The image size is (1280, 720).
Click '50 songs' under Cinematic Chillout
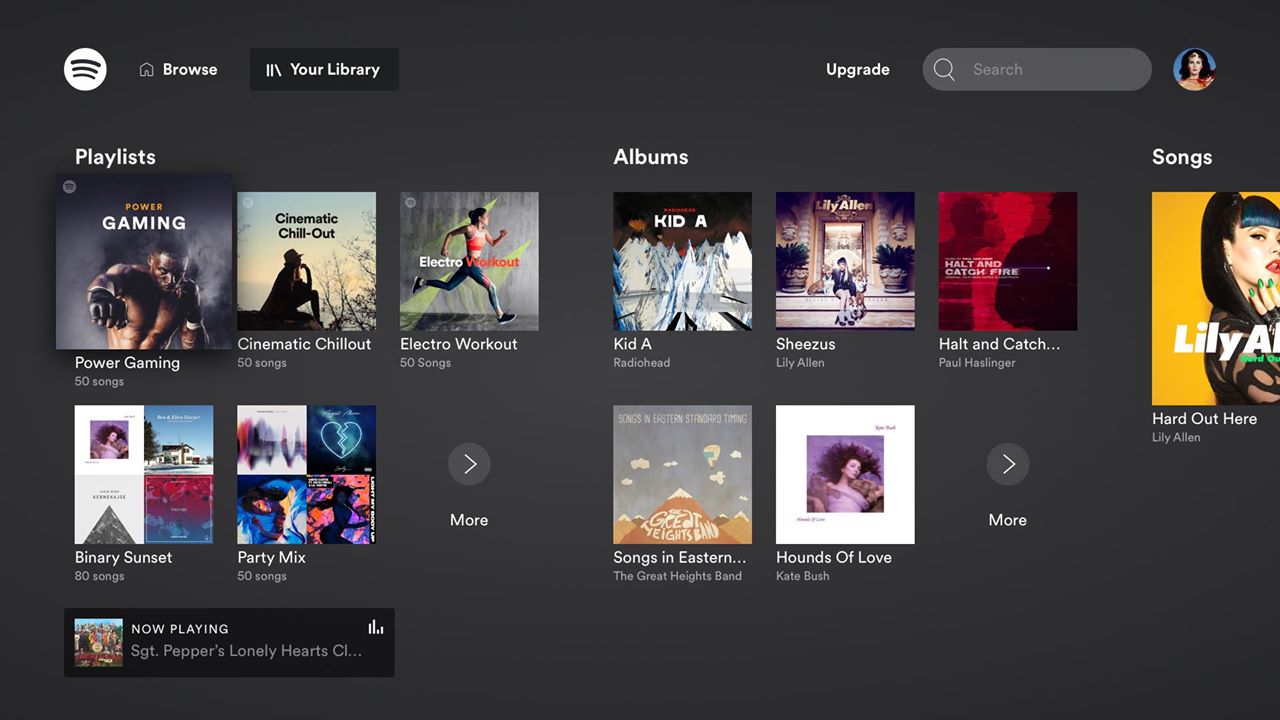pos(262,363)
